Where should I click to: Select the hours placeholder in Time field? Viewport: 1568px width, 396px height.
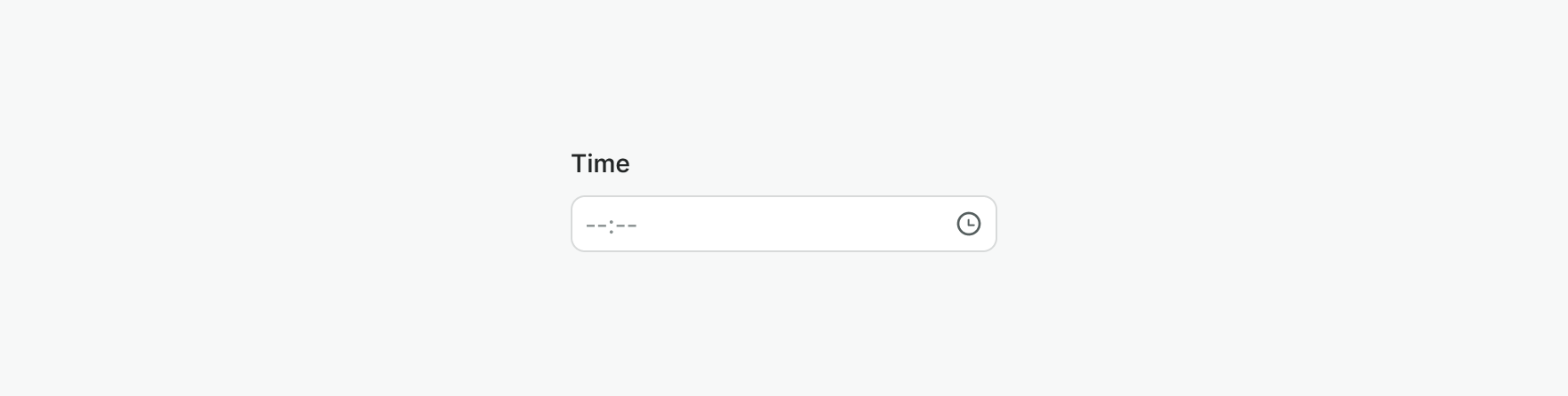coord(596,225)
